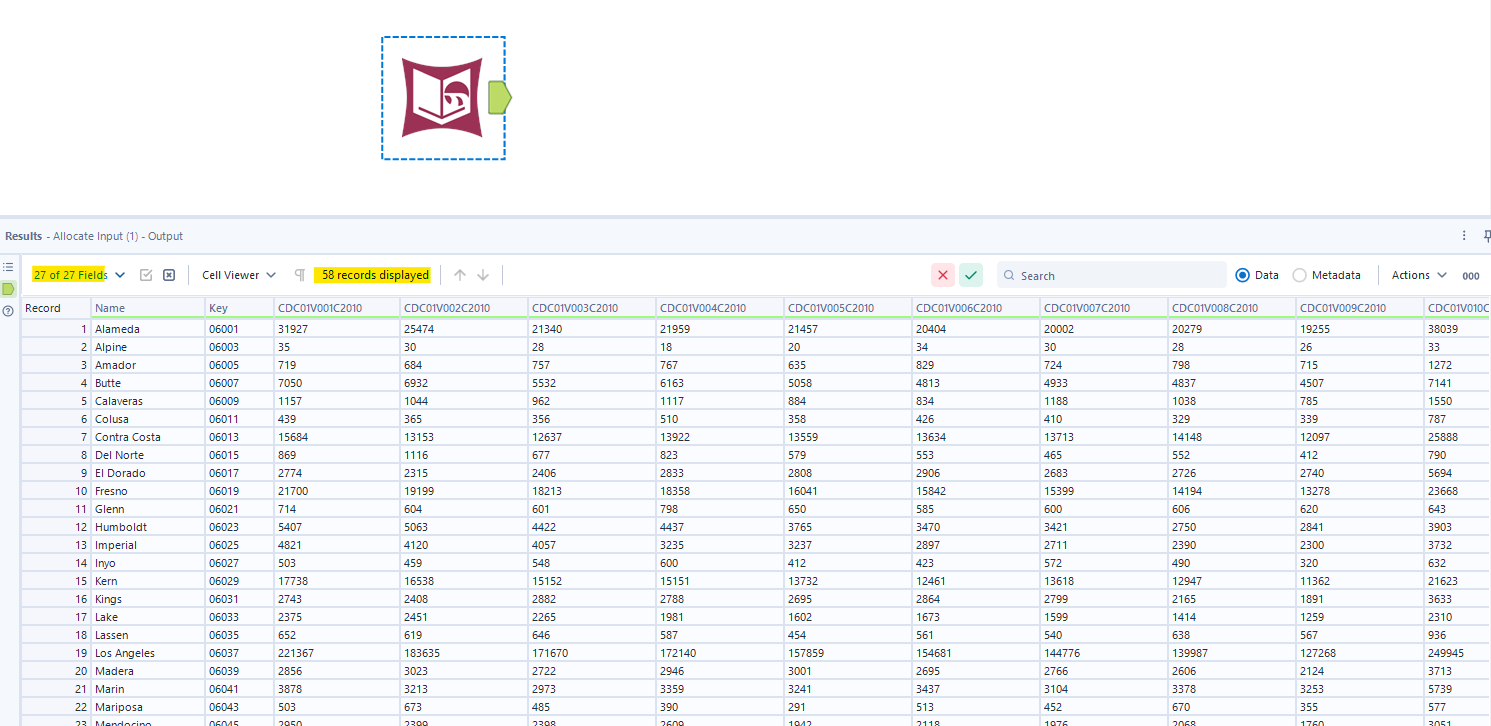The height and width of the screenshot is (726, 1491).
Task: Select the Contra Costa name cell
Action: coord(148,437)
